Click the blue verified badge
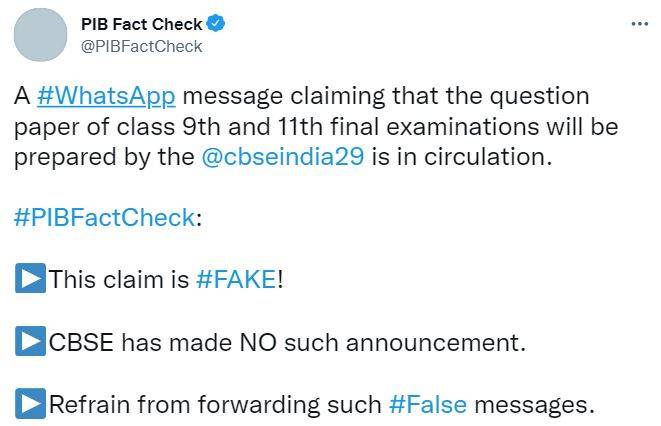Image resolution: width=661 pixels, height=426 pixels. click(214, 24)
